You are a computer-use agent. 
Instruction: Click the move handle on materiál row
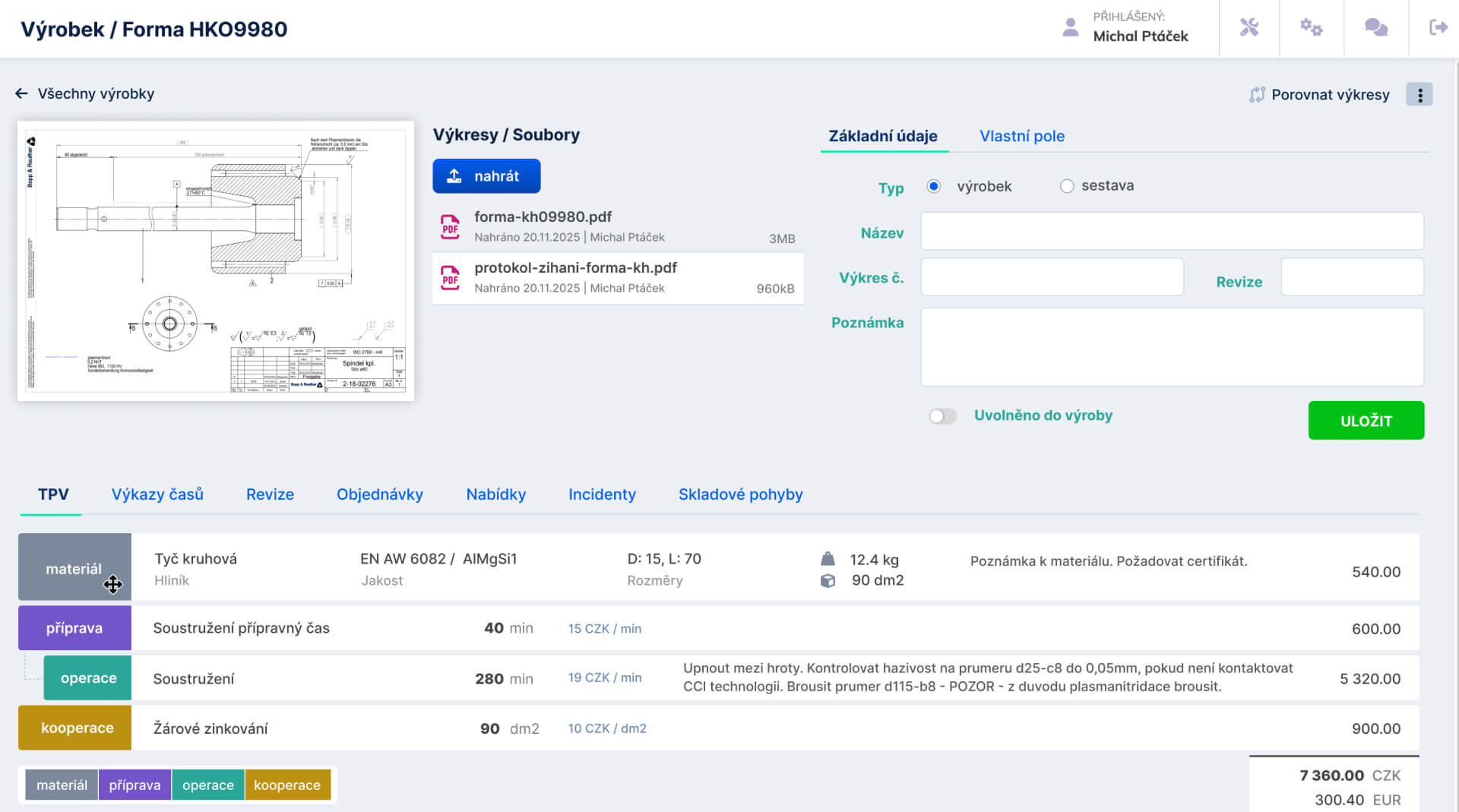(112, 584)
